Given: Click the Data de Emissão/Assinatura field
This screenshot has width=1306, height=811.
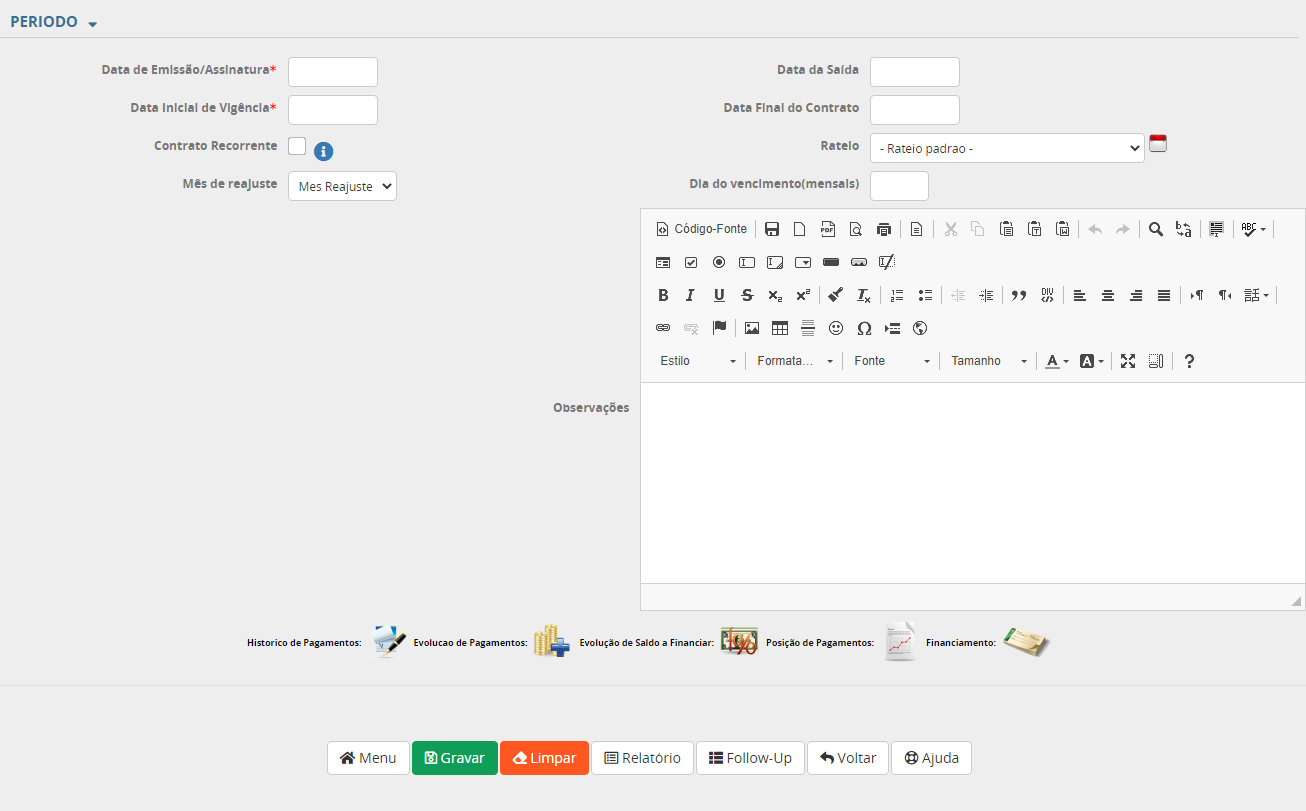Looking at the screenshot, I should click(x=332, y=72).
